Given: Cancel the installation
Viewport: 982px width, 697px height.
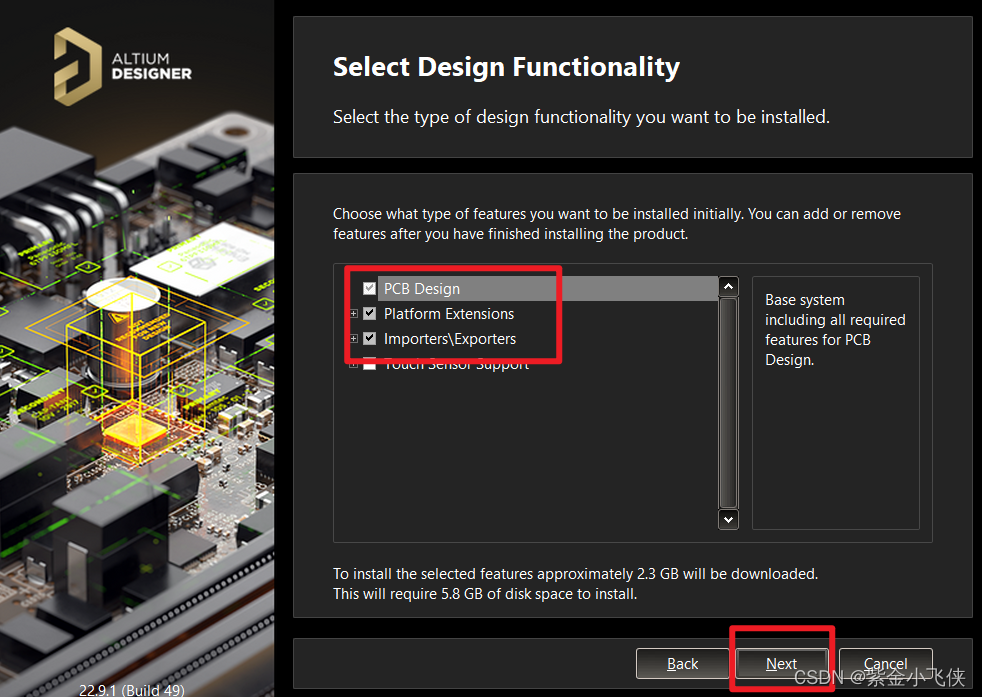Looking at the screenshot, I should 885,664.
